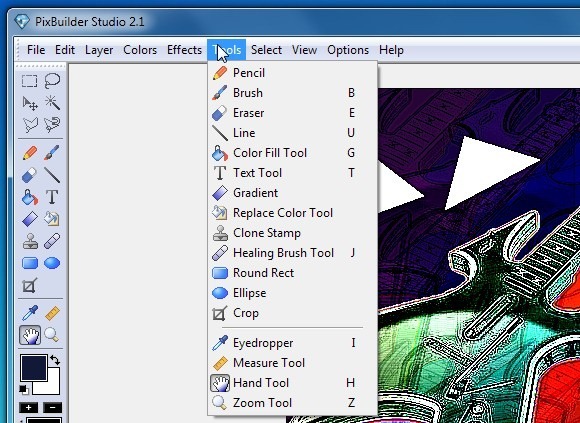Click the PixBuilder diamond icon in title bar
The image size is (580, 423).
point(21,21)
